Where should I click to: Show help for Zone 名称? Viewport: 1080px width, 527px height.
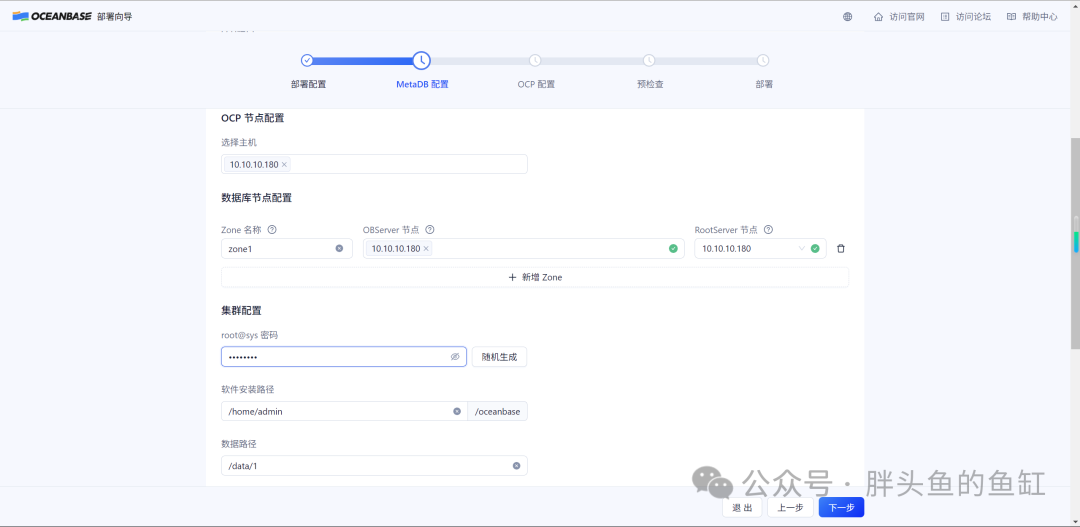[271, 229]
